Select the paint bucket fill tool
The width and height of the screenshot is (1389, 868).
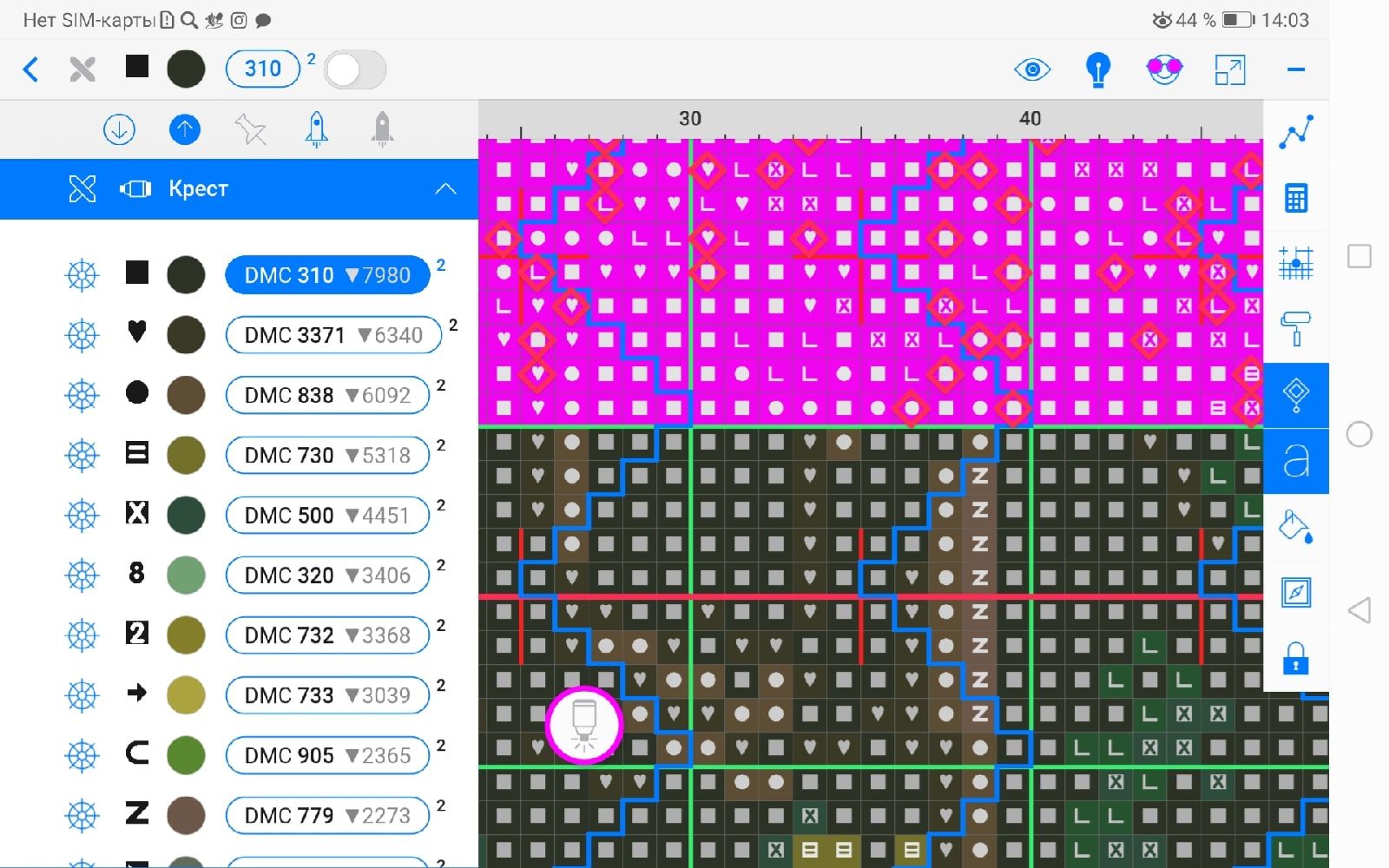[1296, 526]
